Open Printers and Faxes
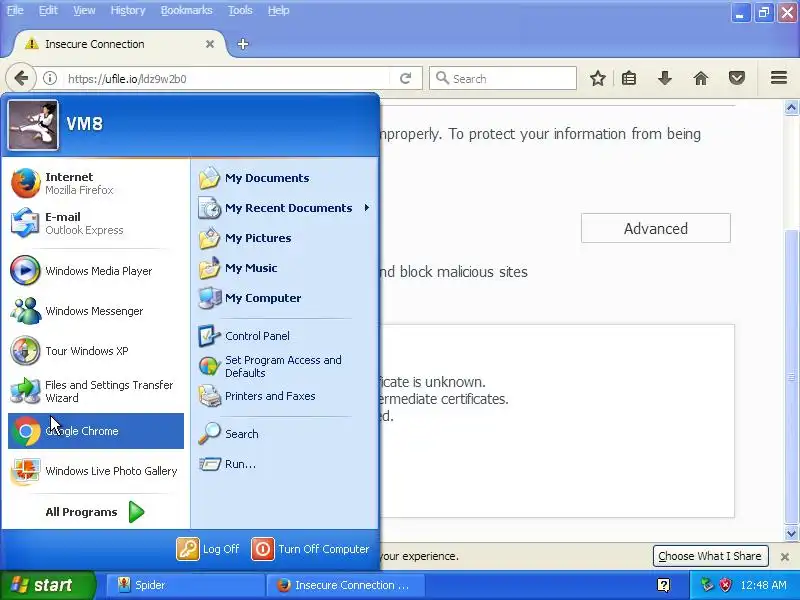800x600 pixels. tap(285, 396)
